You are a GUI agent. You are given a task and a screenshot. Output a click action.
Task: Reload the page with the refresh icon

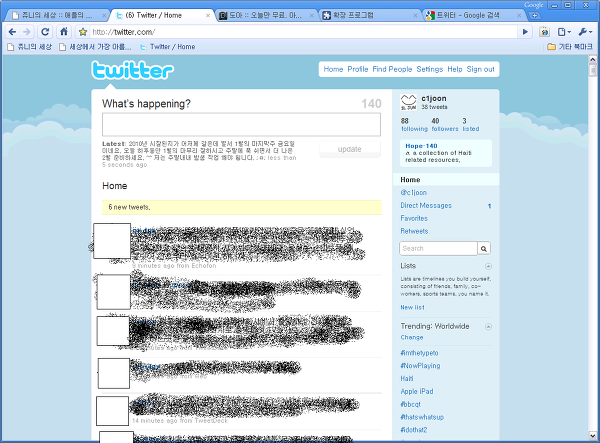(45, 32)
